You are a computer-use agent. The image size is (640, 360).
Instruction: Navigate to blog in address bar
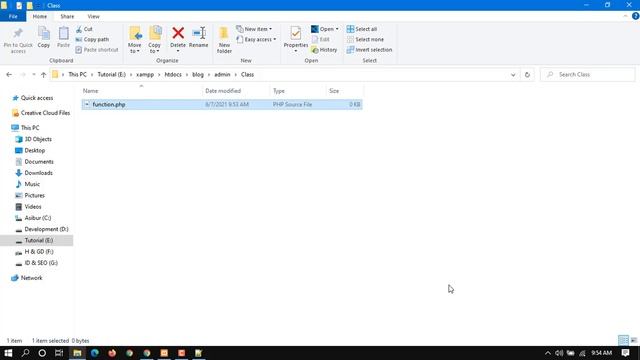198,75
